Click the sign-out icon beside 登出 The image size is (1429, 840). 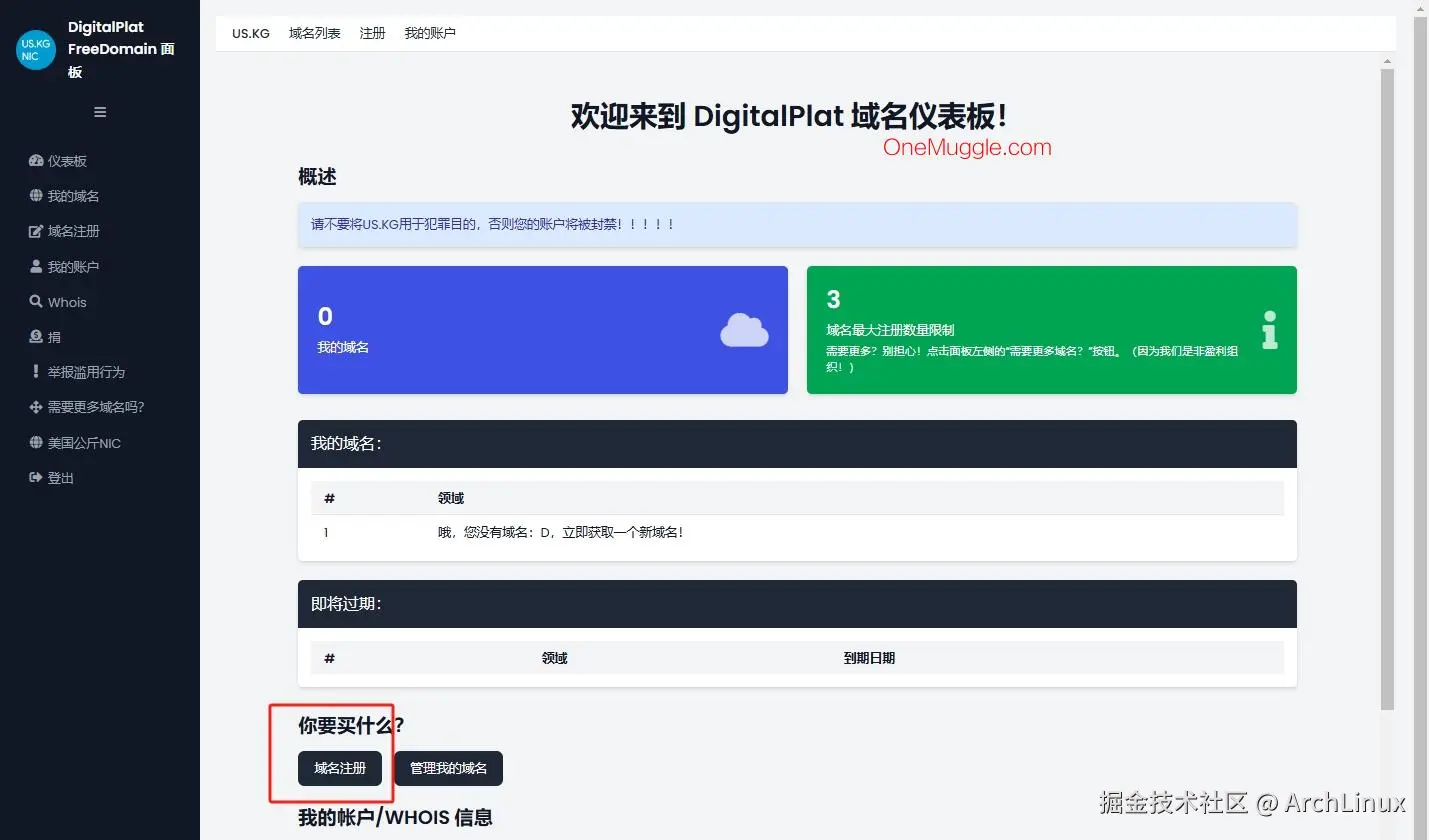tap(36, 478)
